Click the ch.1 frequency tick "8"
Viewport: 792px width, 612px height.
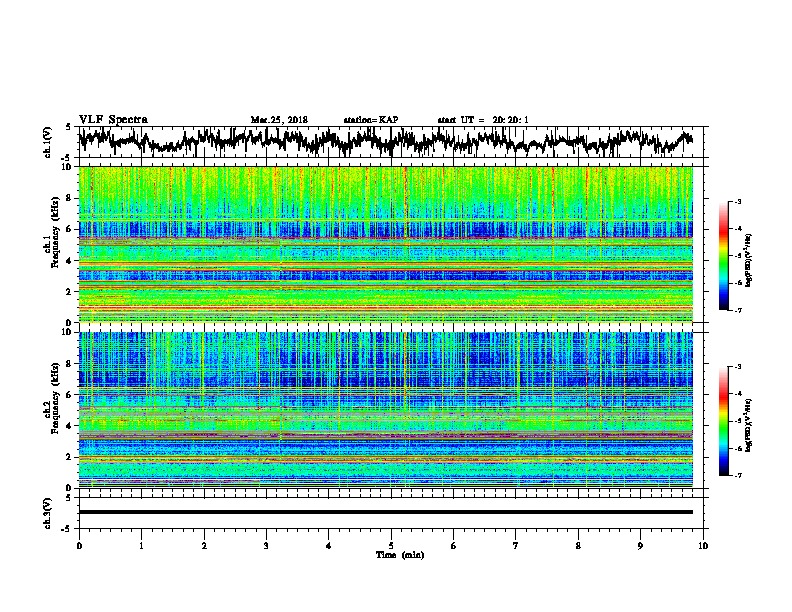(x=71, y=198)
